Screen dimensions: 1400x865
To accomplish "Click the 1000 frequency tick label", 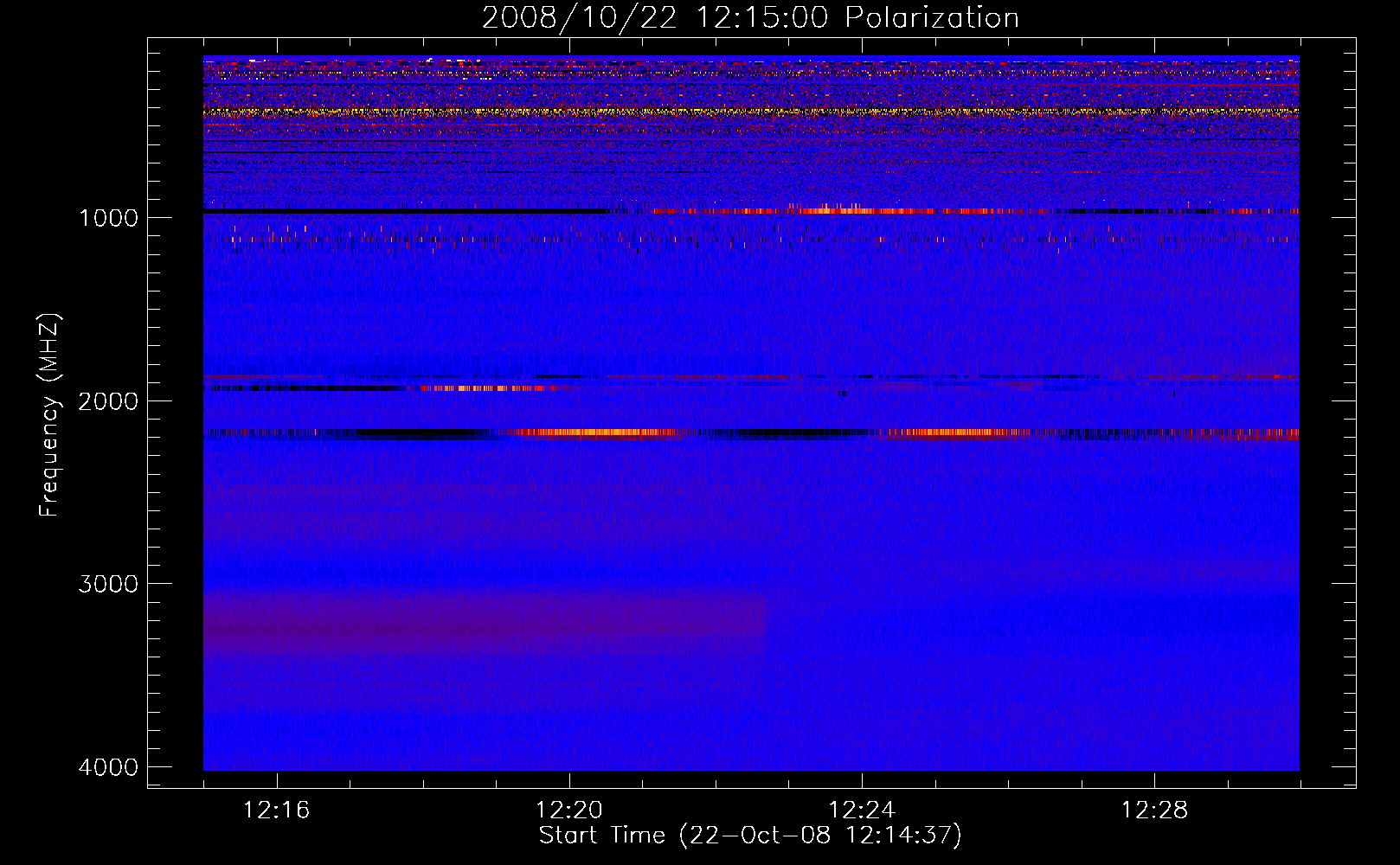I will (x=108, y=218).
